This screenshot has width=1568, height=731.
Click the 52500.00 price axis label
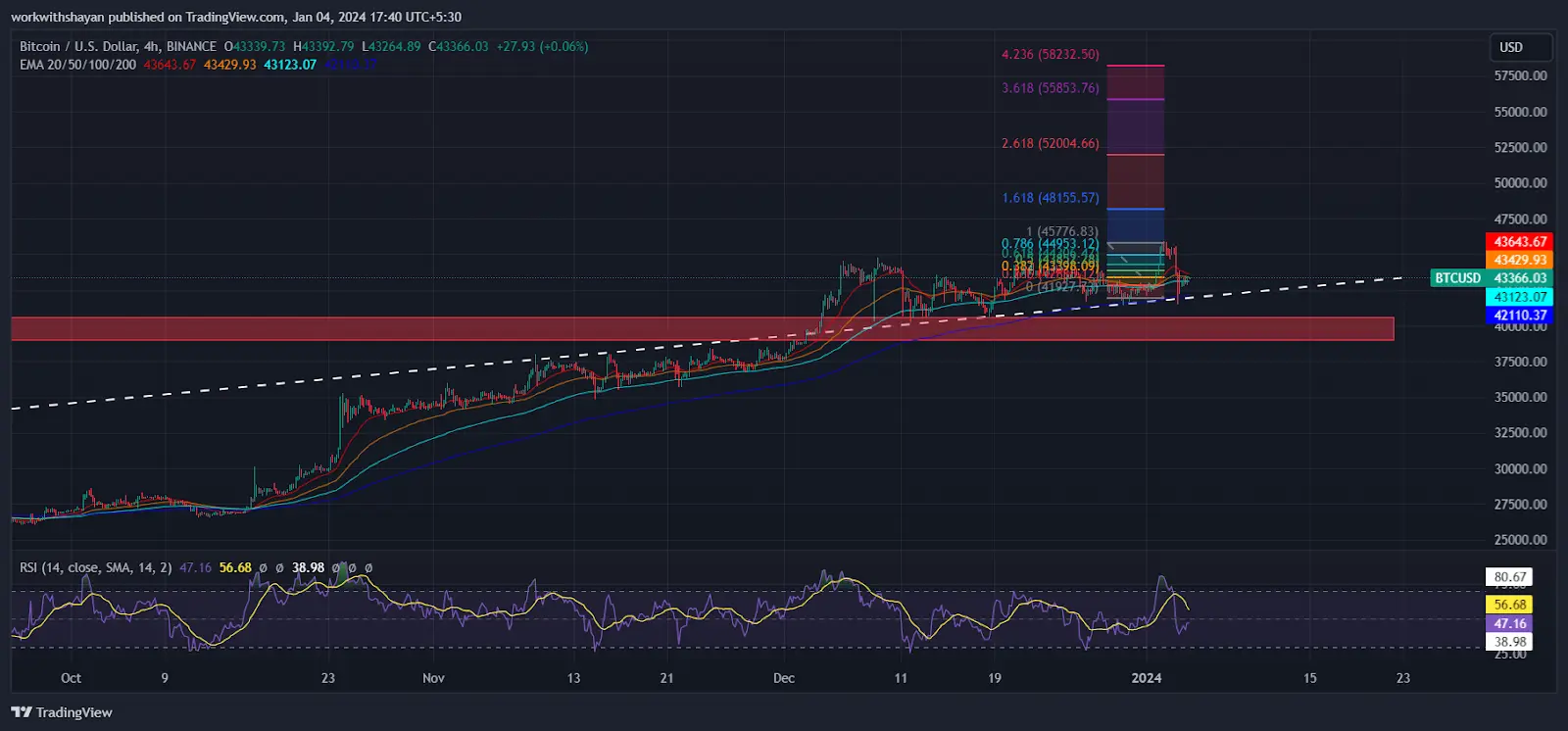click(x=1521, y=147)
